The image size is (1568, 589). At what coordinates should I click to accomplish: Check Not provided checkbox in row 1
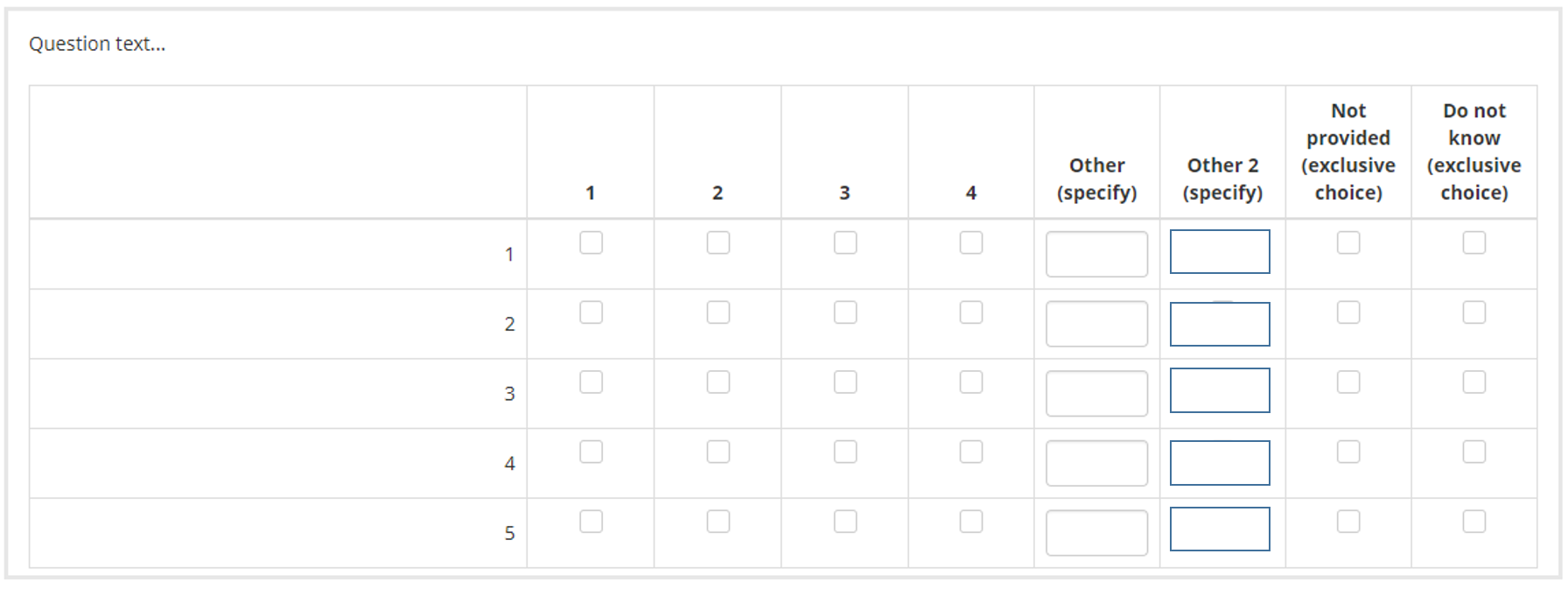click(1348, 242)
